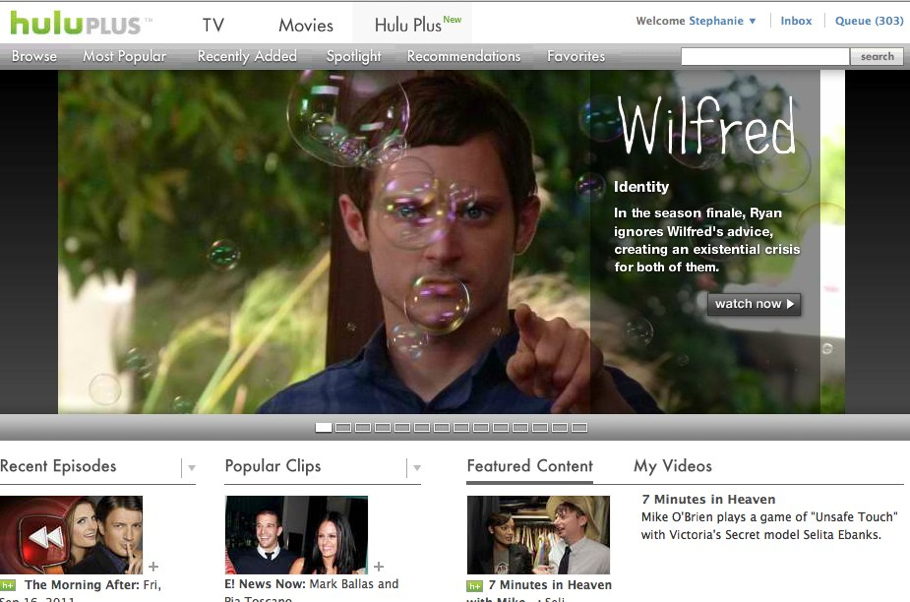Image resolution: width=910 pixels, height=602 pixels.
Task: Open the TV section
Action: pos(213,25)
